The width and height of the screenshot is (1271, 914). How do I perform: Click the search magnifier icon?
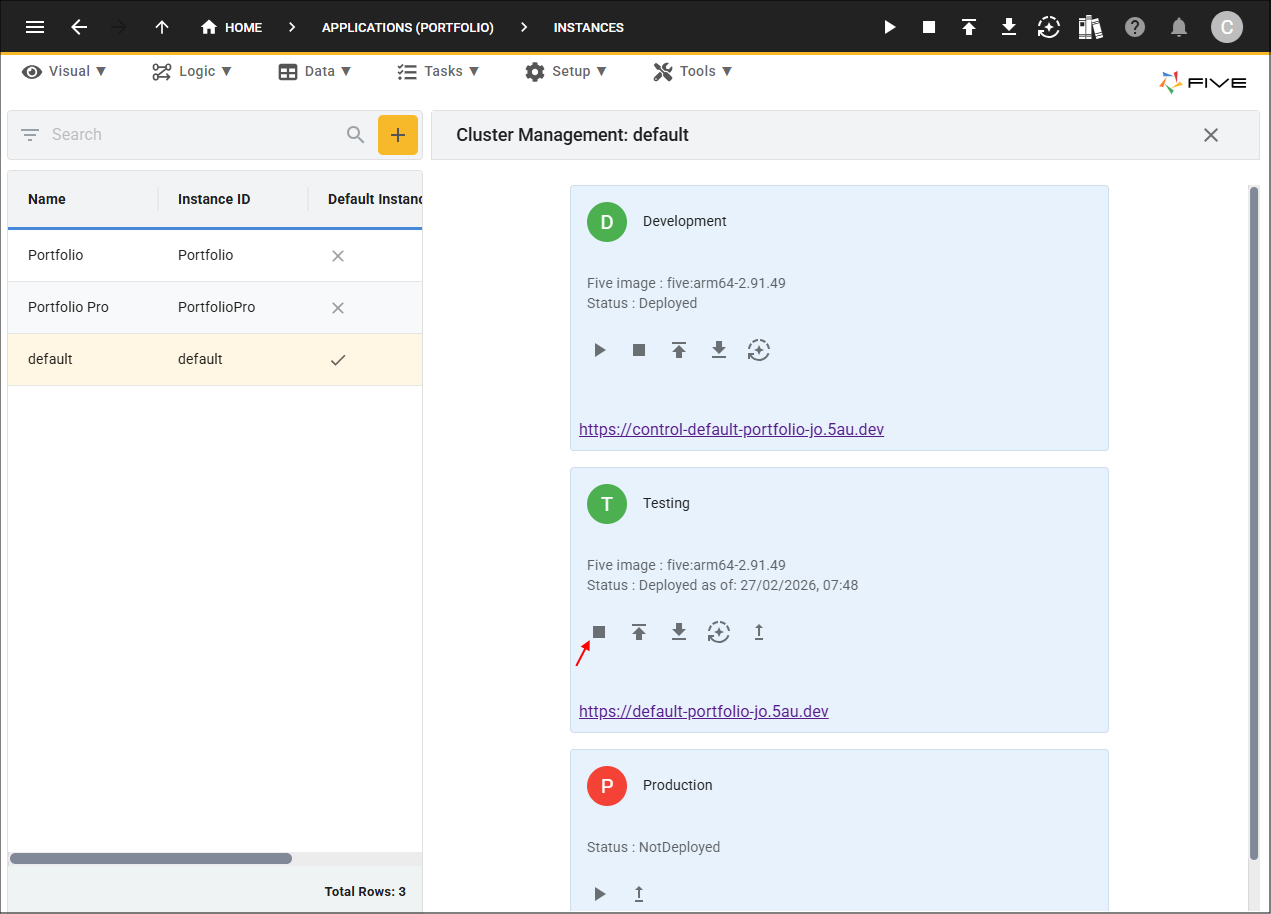pos(355,134)
